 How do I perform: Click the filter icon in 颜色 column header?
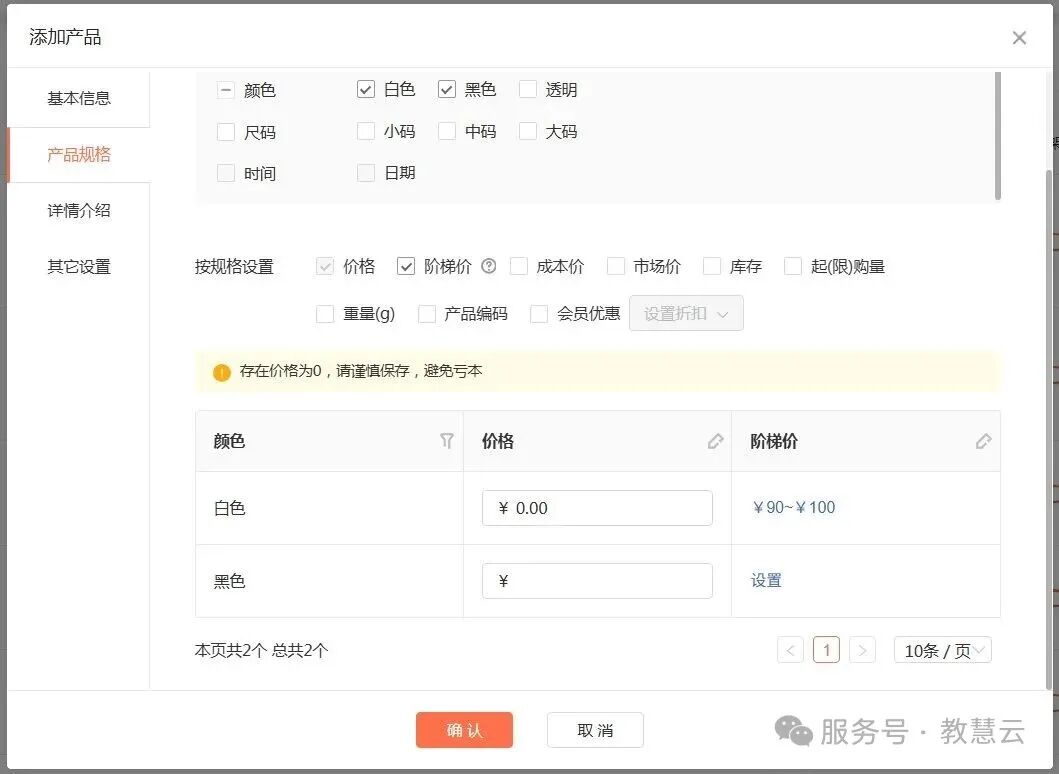click(446, 441)
